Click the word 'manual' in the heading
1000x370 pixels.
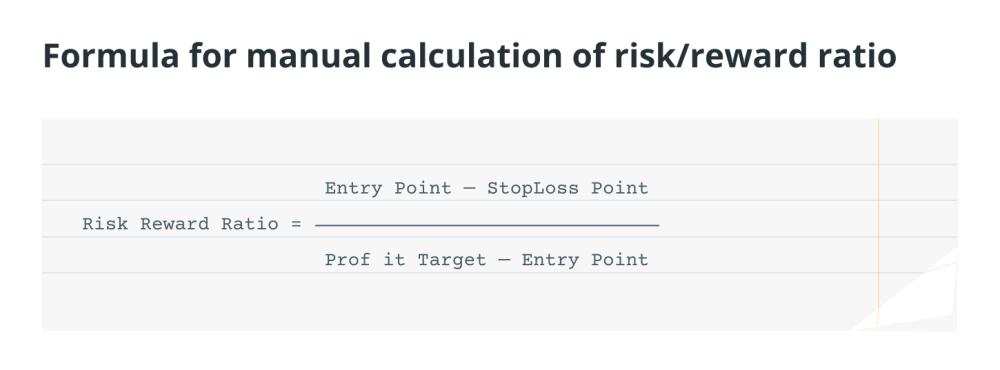(x=309, y=56)
